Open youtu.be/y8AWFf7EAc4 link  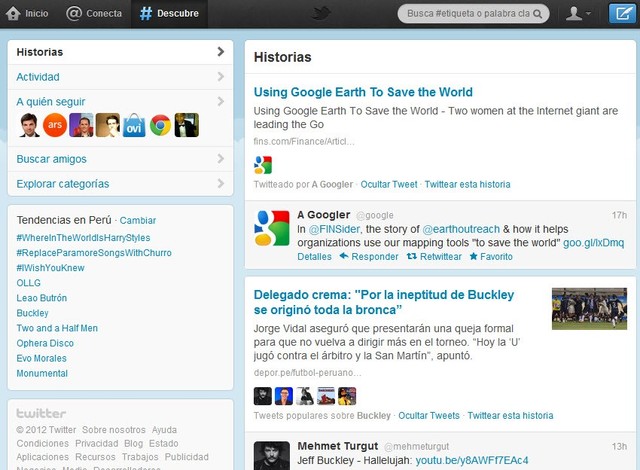coord(472,461)
